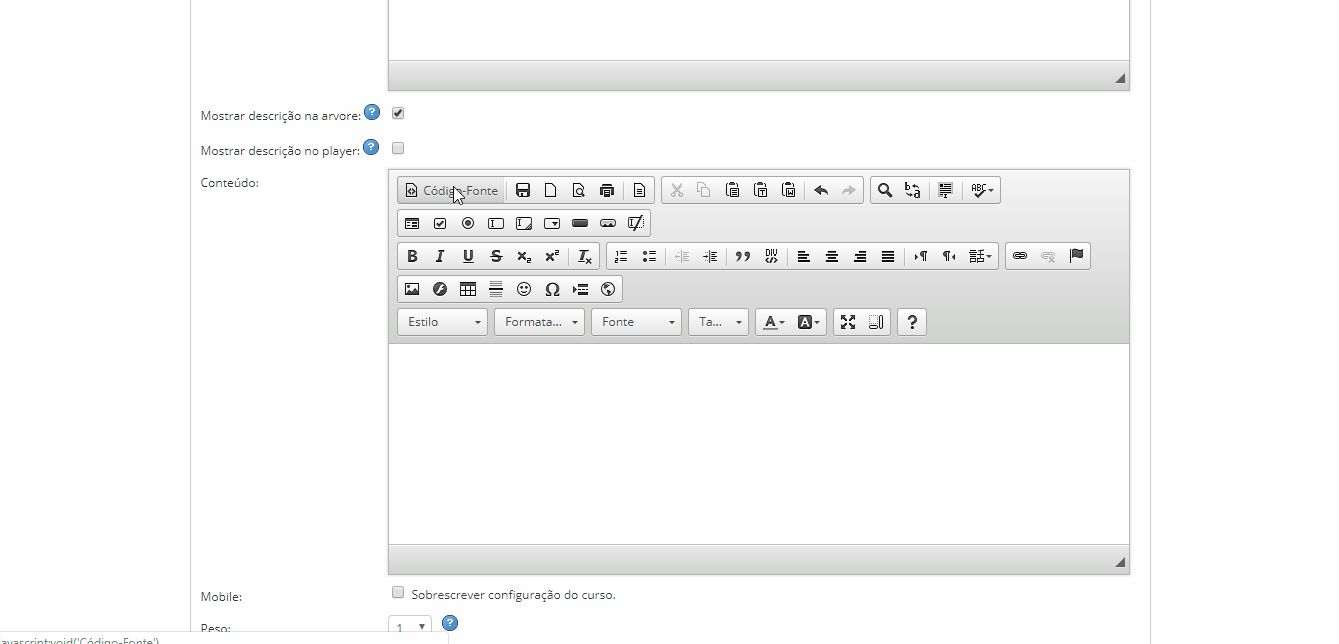Image resolution: width=1339 pixels, height=644 pixels.
Task: Align text to the right
Action: click(x=860, y=256)
